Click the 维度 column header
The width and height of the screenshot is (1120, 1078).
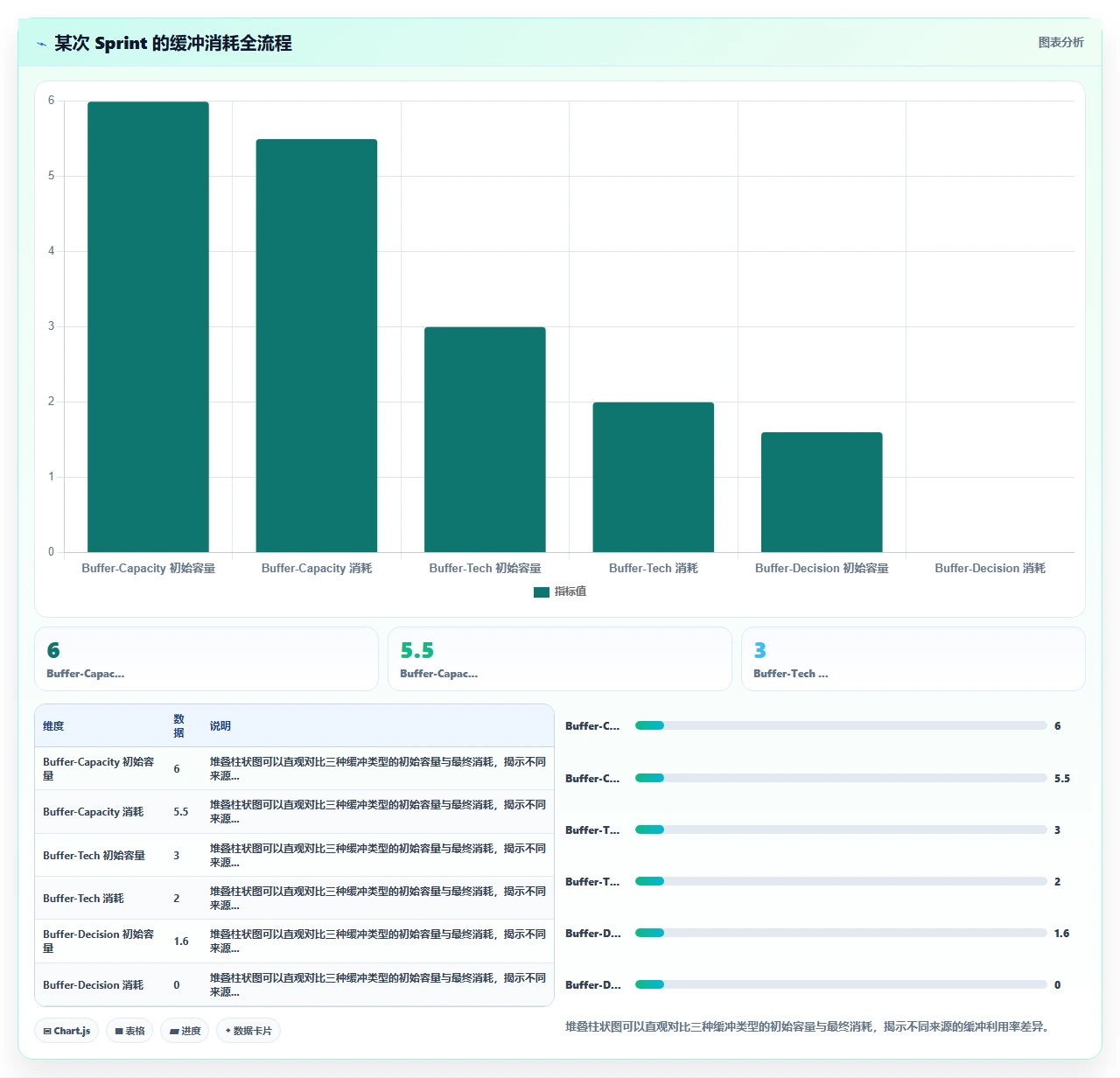tap(53, 726)
